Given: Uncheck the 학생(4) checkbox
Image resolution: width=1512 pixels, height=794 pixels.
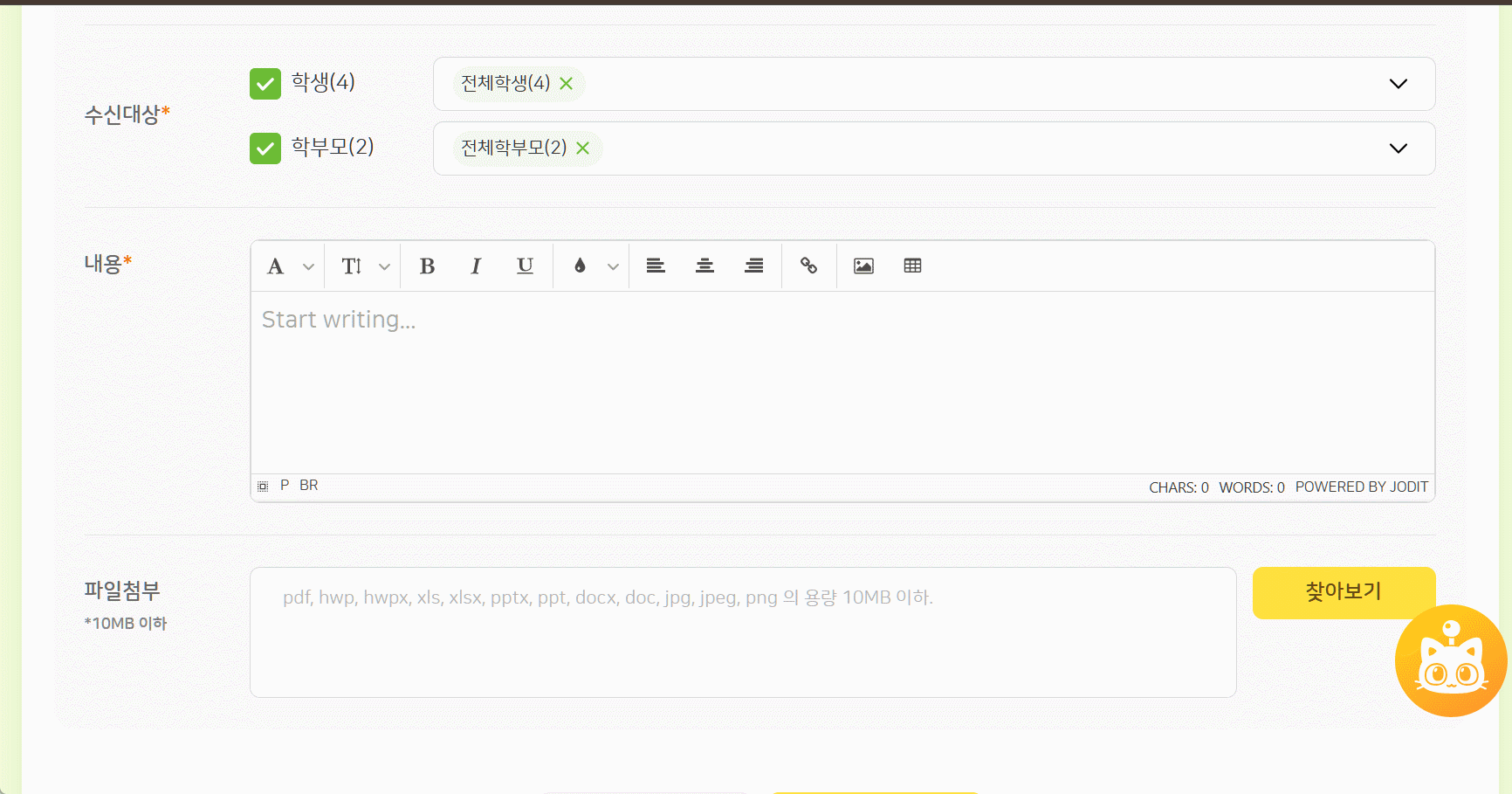Looking at the screenshot, I should point(265,84).
